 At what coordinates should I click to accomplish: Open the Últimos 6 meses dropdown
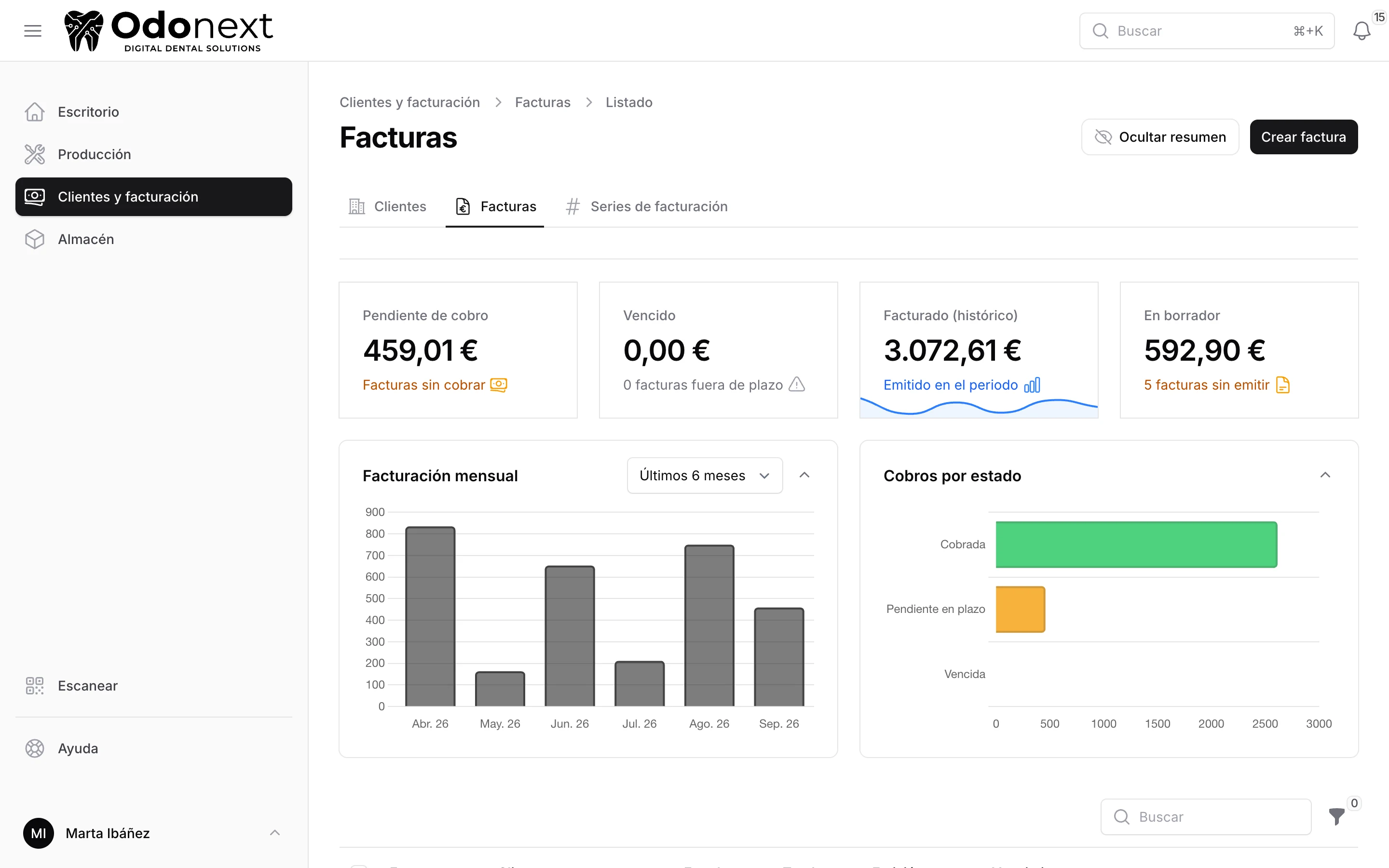click(x=705, y=475)
